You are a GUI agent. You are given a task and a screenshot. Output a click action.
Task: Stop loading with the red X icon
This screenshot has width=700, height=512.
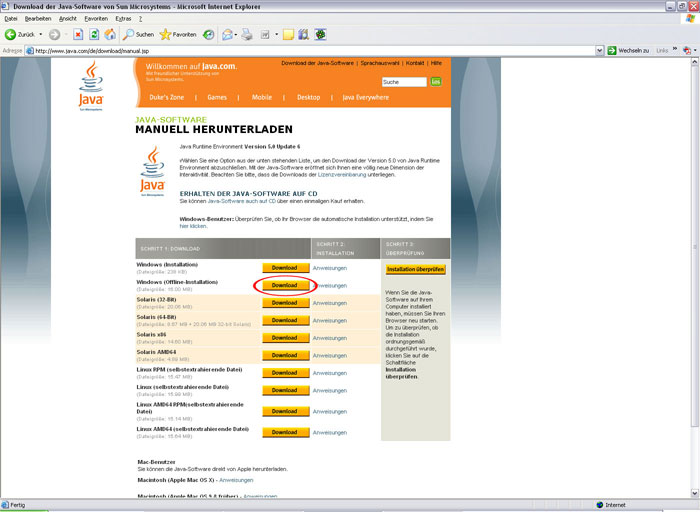(x=78, y=34)
